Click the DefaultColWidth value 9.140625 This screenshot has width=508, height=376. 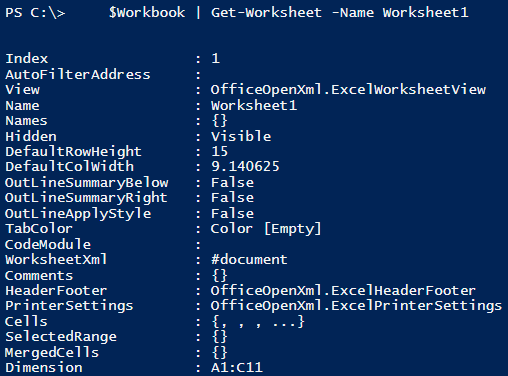pos(245,166)
